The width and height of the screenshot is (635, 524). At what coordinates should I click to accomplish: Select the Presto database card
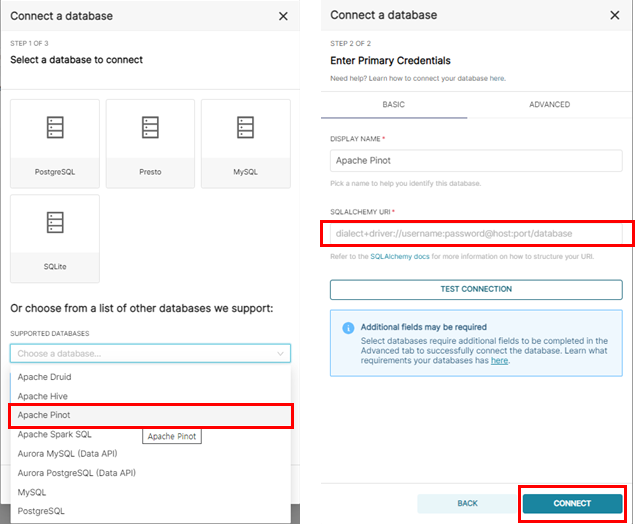pos(150,144)
